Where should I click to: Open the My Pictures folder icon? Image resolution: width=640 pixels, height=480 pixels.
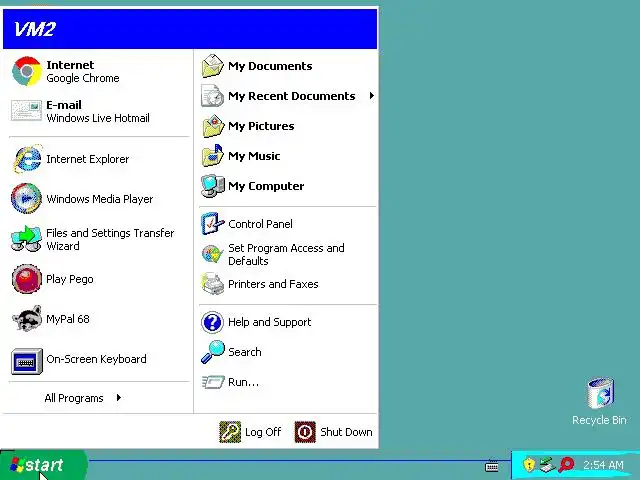(213, 126)
